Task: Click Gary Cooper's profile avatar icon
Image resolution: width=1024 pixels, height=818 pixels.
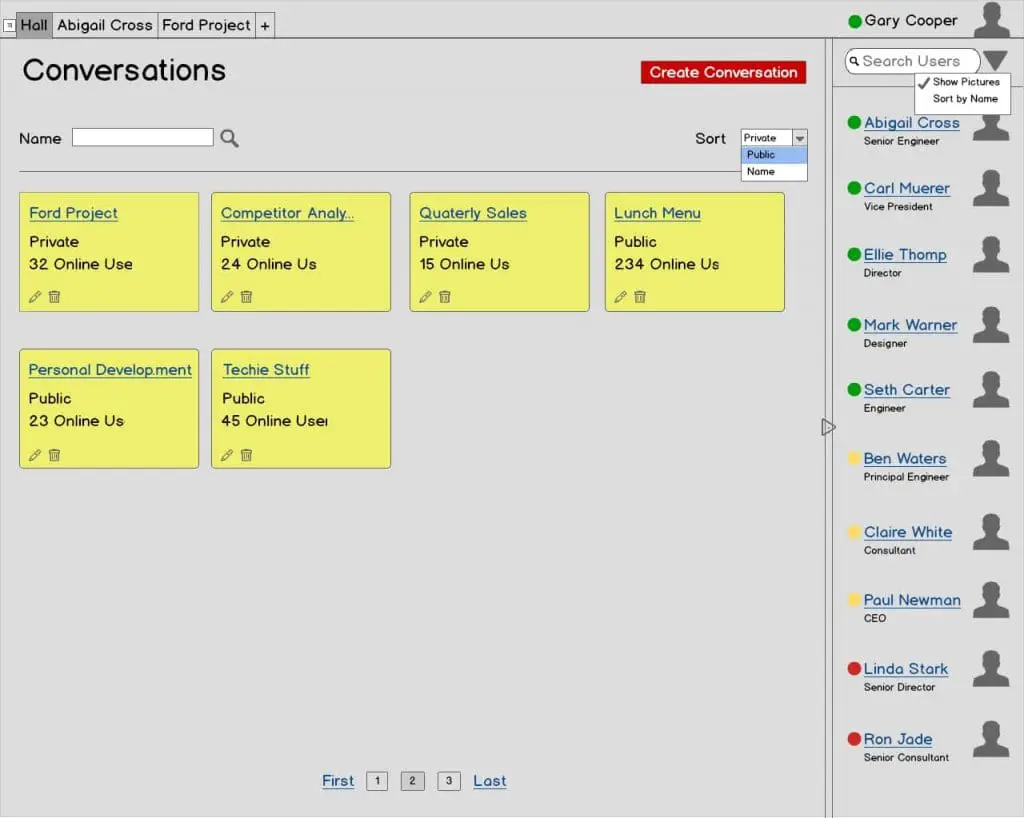Action: (992, 20)
